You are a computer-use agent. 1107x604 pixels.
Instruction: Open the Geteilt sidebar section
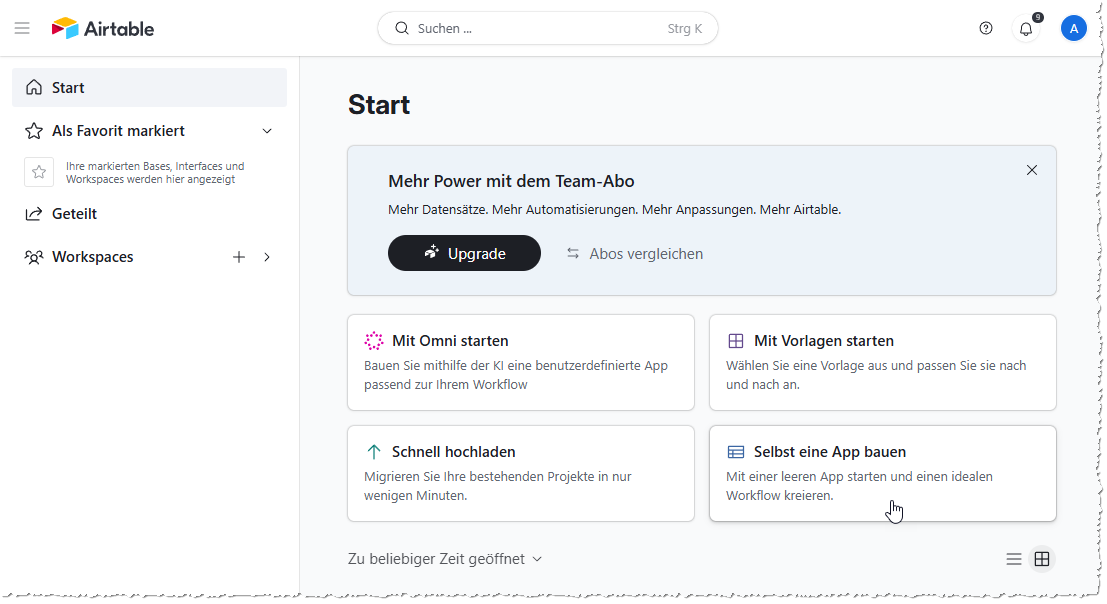[74, 213]
